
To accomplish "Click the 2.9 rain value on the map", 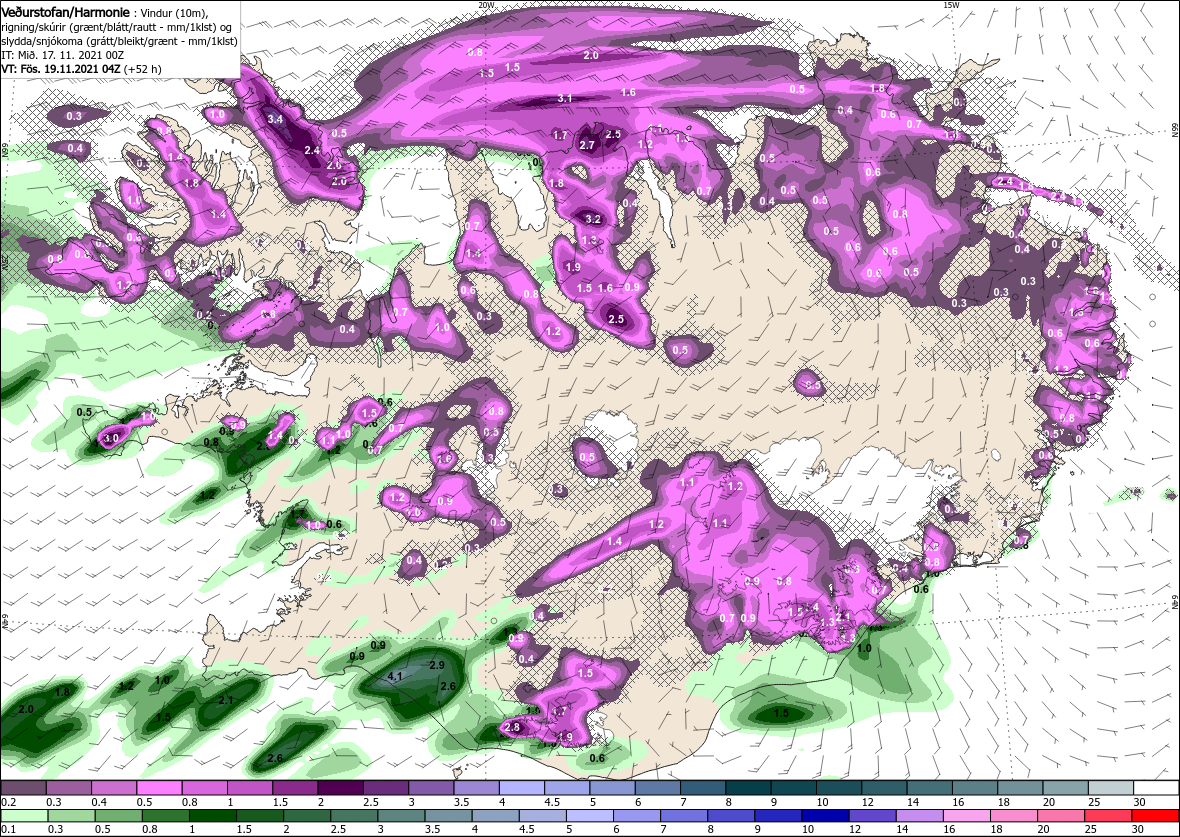I will click(x=436, y=665).
